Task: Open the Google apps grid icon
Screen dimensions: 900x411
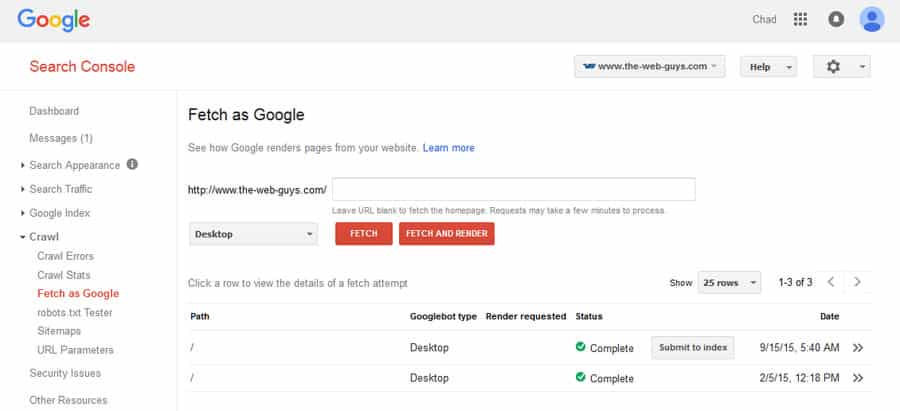Action: [800, 20]
